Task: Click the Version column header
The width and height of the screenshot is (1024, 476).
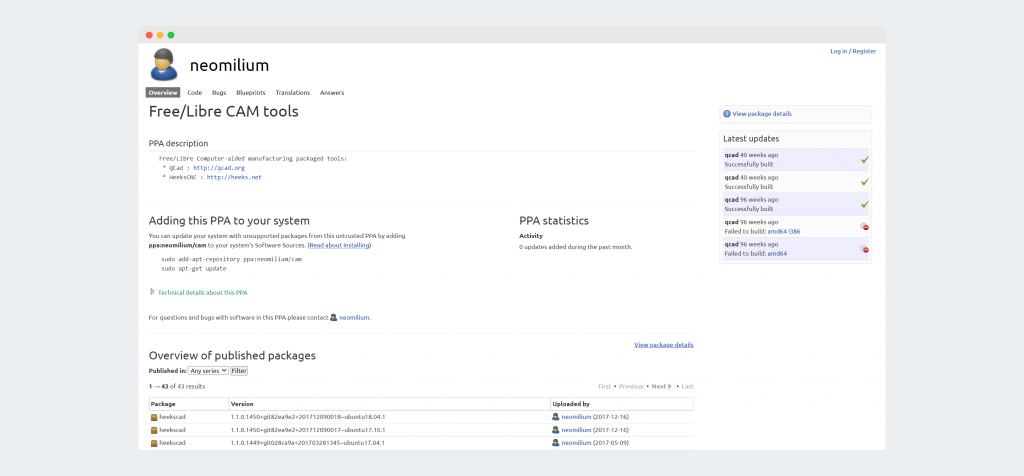Action: tap(242, 404)
